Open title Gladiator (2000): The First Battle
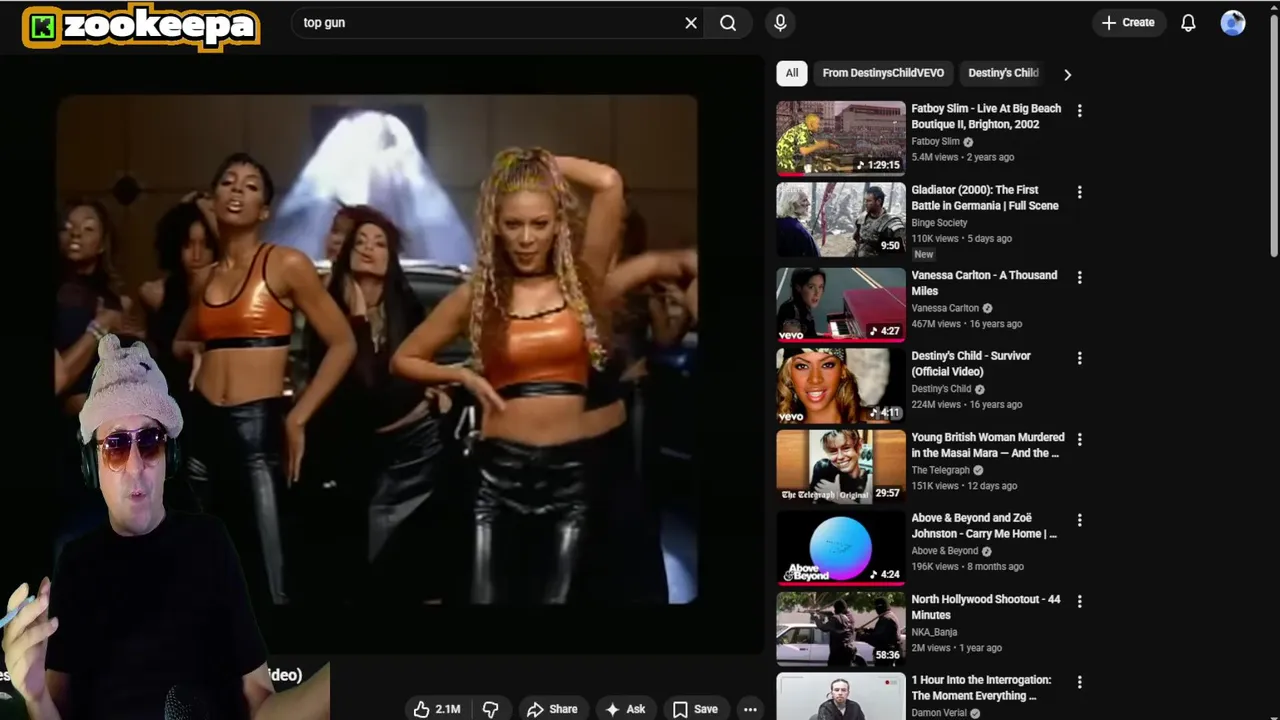The height and width of the screenshot is (720, 1280). (x=985, y=197)
